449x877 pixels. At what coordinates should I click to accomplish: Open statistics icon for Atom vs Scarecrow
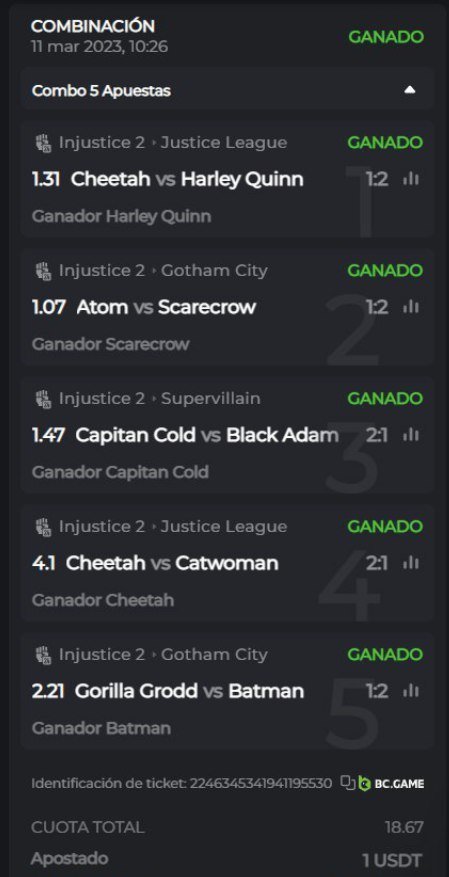point(411,307)
